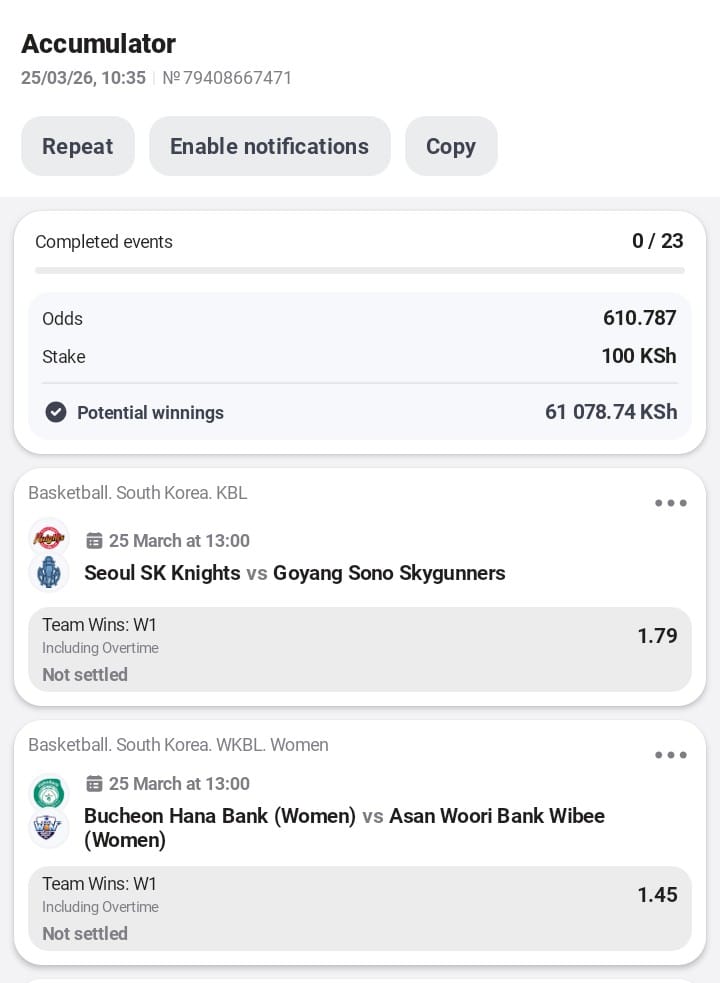Click the WKBL Women league label

pyautogui.click(x=178, y=745)
